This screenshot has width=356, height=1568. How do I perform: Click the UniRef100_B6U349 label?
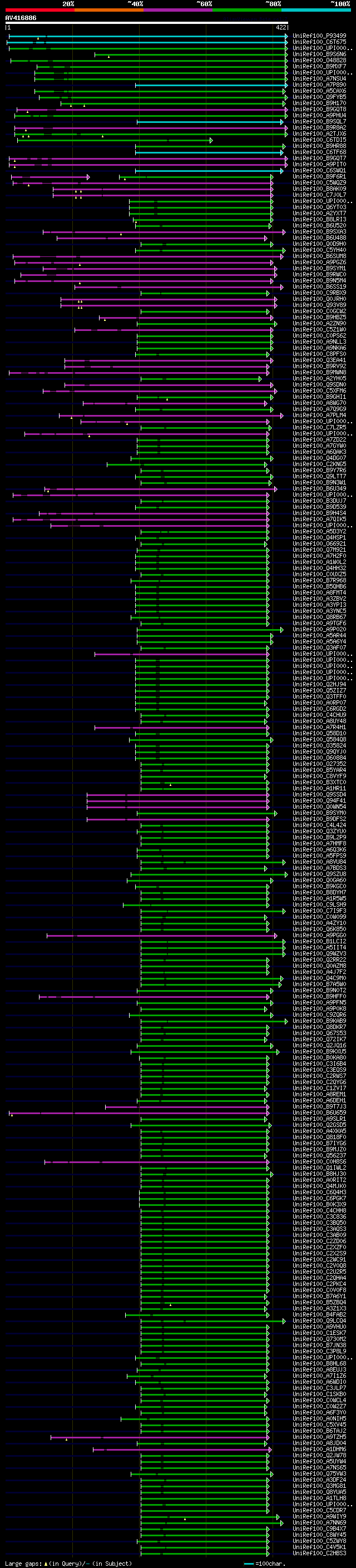click(x=319, y=489)
